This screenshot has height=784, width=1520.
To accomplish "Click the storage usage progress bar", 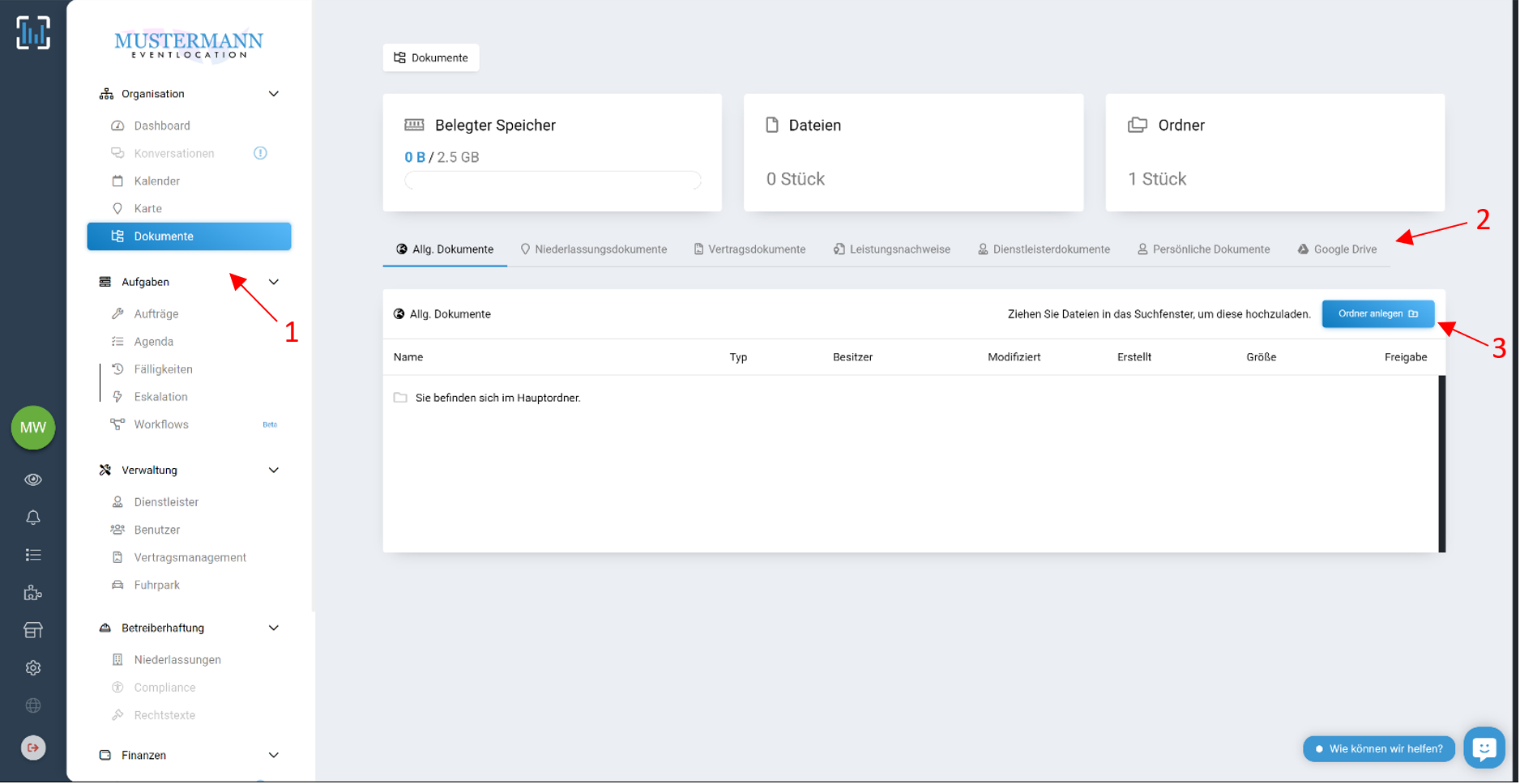I will click(x=553, y=181).
